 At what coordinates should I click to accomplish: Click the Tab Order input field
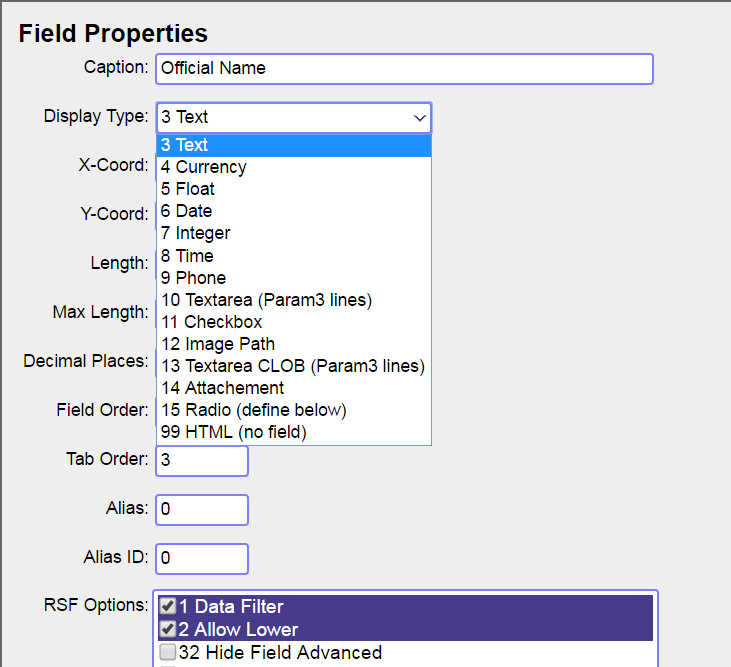click(x=202, y=460)
